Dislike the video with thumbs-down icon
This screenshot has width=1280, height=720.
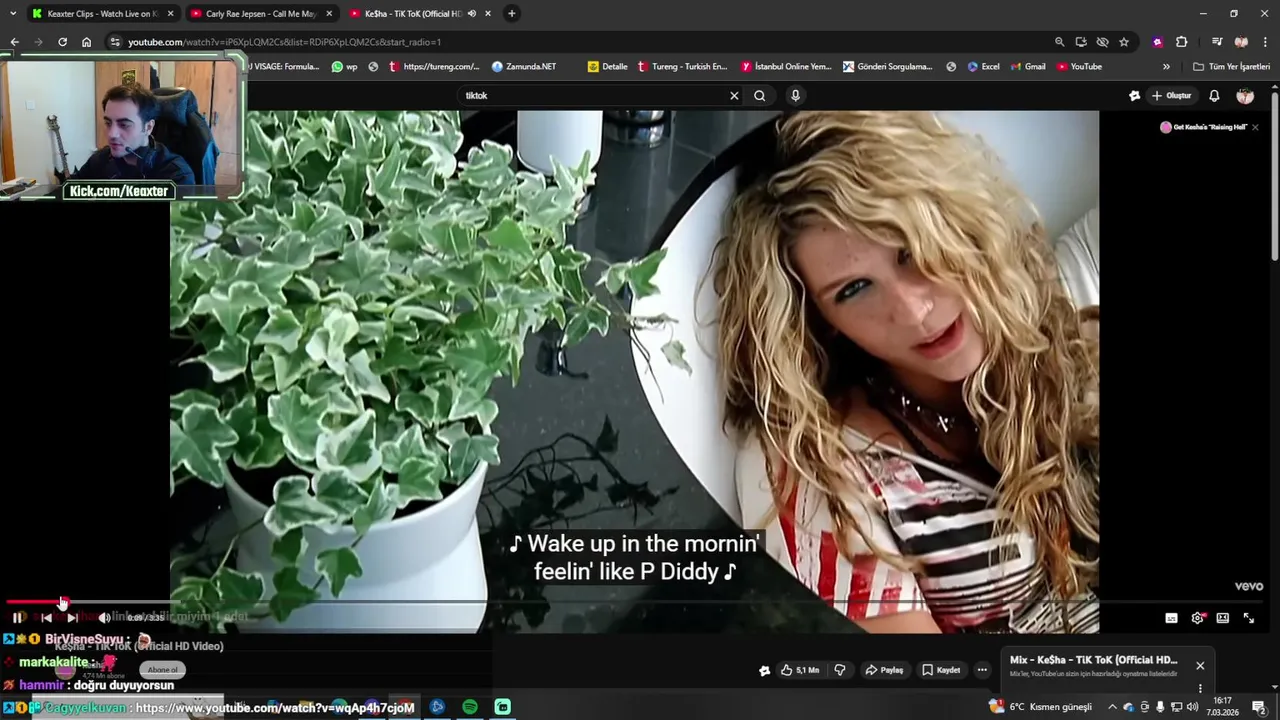[840, 670]
